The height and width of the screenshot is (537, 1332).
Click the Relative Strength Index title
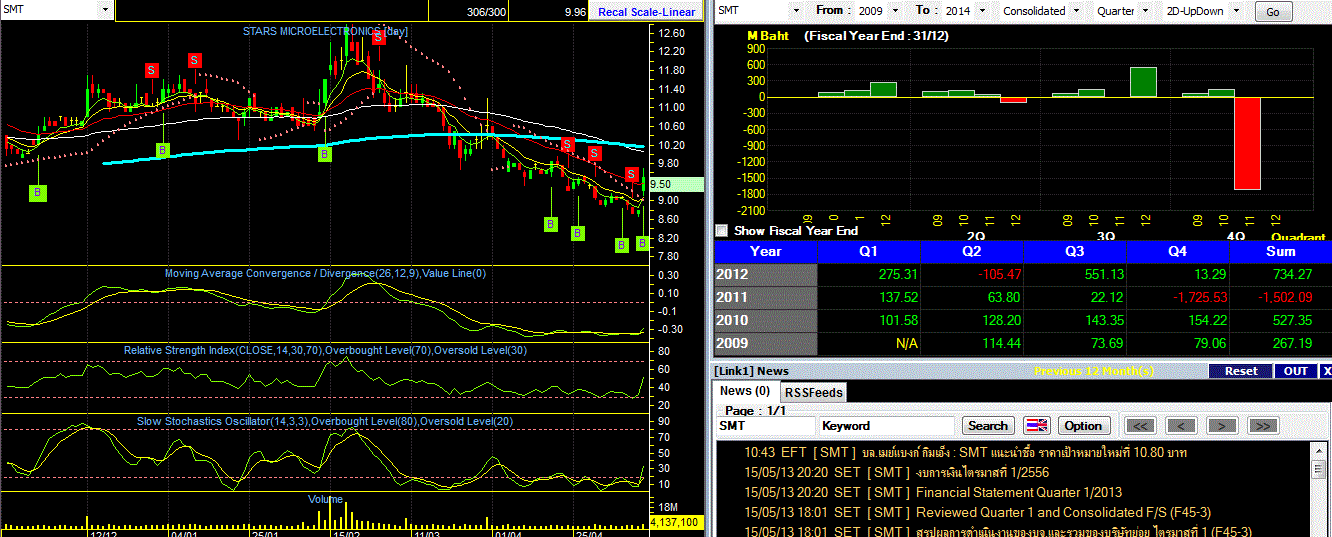pyautogui.click(x=326, y=350)
